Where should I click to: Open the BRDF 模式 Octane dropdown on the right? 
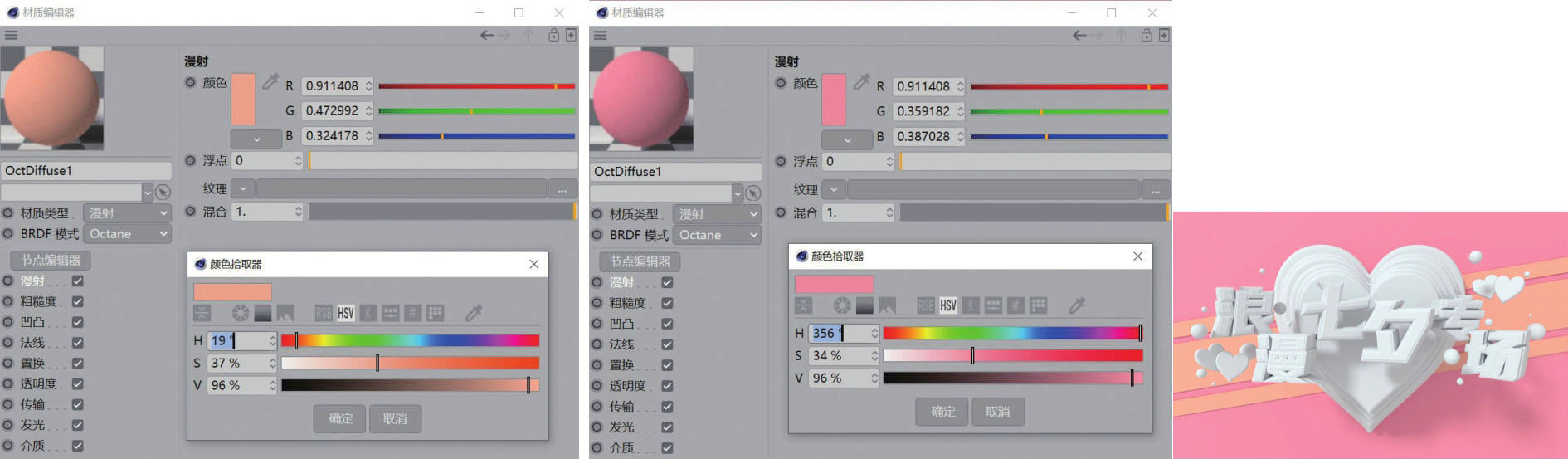coord(718,235)
